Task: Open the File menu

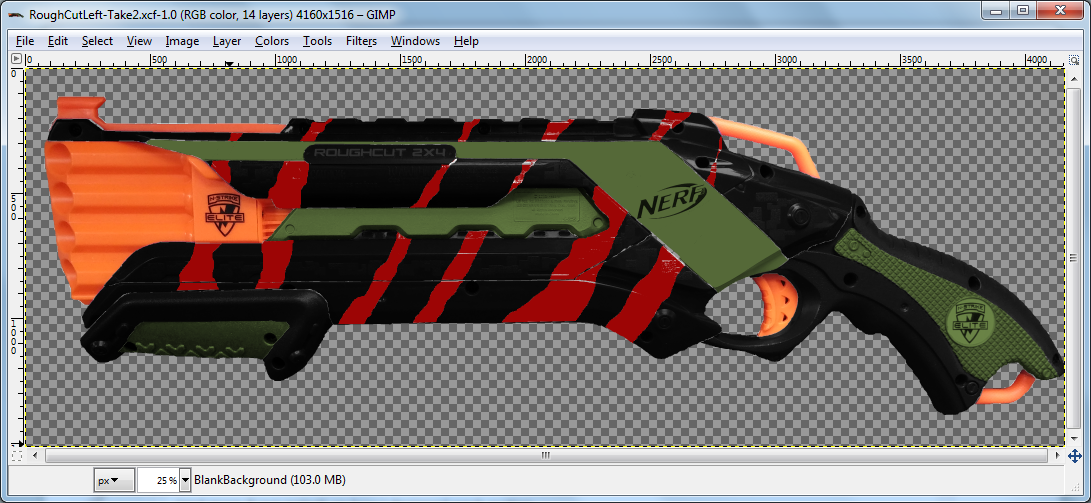Action: coord(24,41)
